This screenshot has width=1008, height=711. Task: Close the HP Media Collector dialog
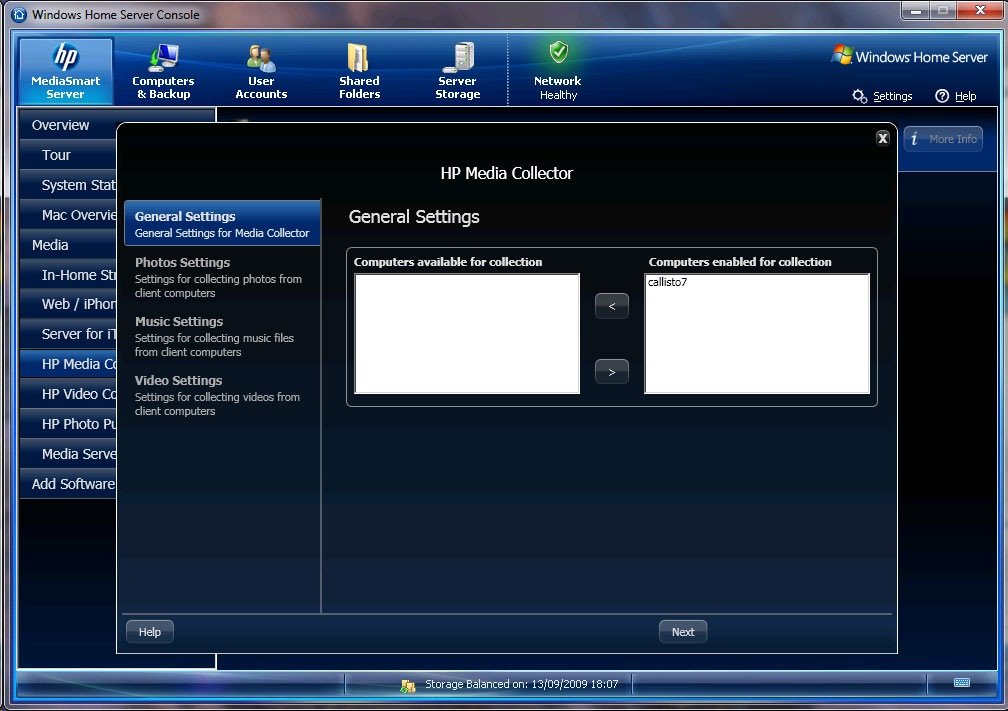[882, 138]
